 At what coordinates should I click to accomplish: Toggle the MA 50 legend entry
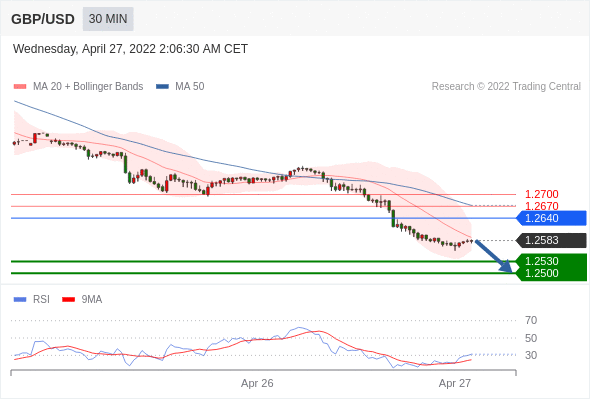(x=180, y=87)
